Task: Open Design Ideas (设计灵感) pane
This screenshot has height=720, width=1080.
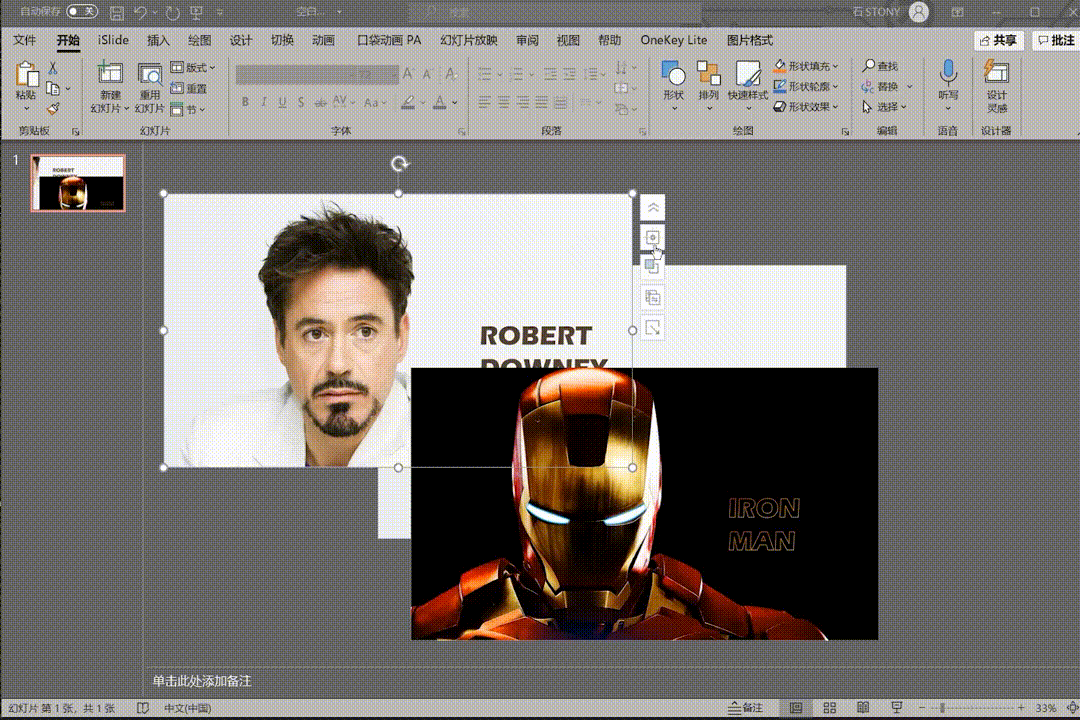Action: [x=997, y=72]
